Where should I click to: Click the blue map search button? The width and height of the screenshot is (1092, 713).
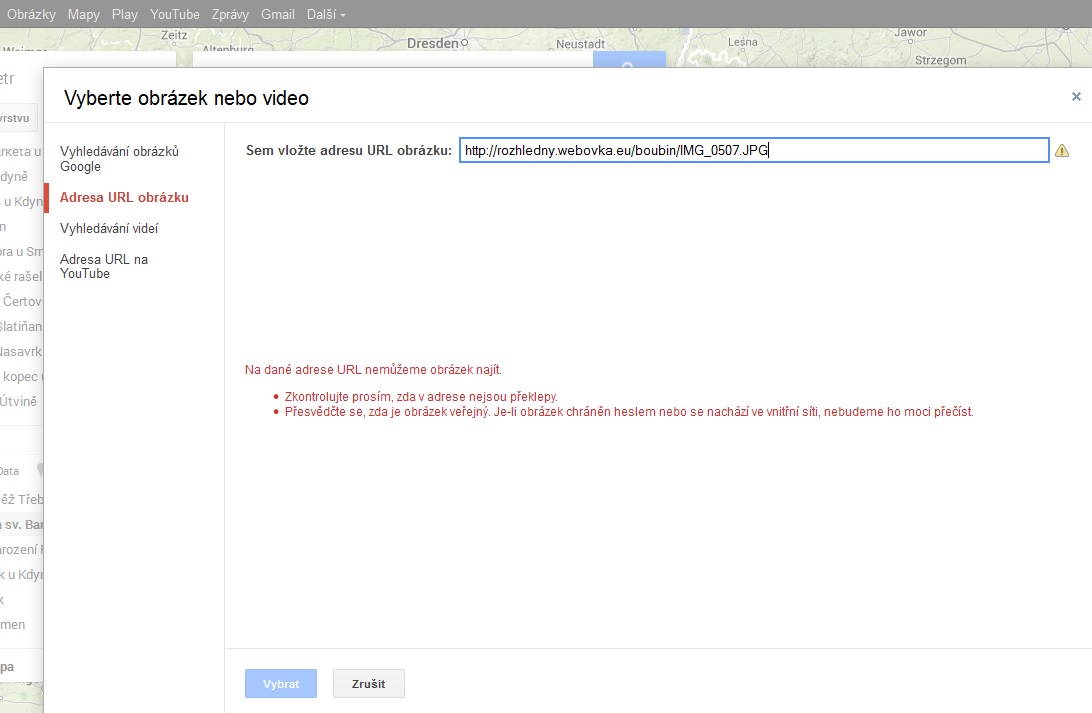tap(627, 60)
